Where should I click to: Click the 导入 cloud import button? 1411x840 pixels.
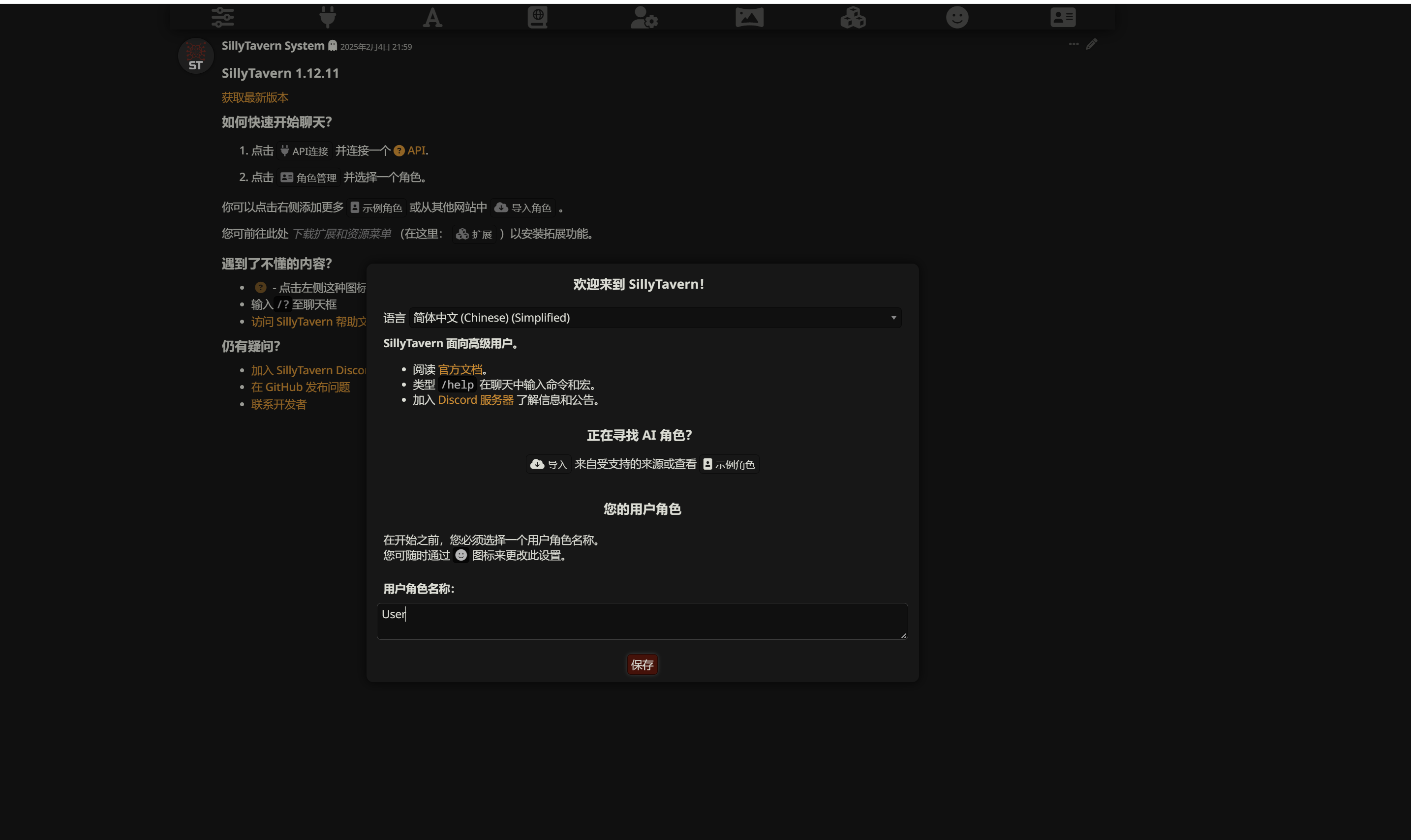pos(549,464)
